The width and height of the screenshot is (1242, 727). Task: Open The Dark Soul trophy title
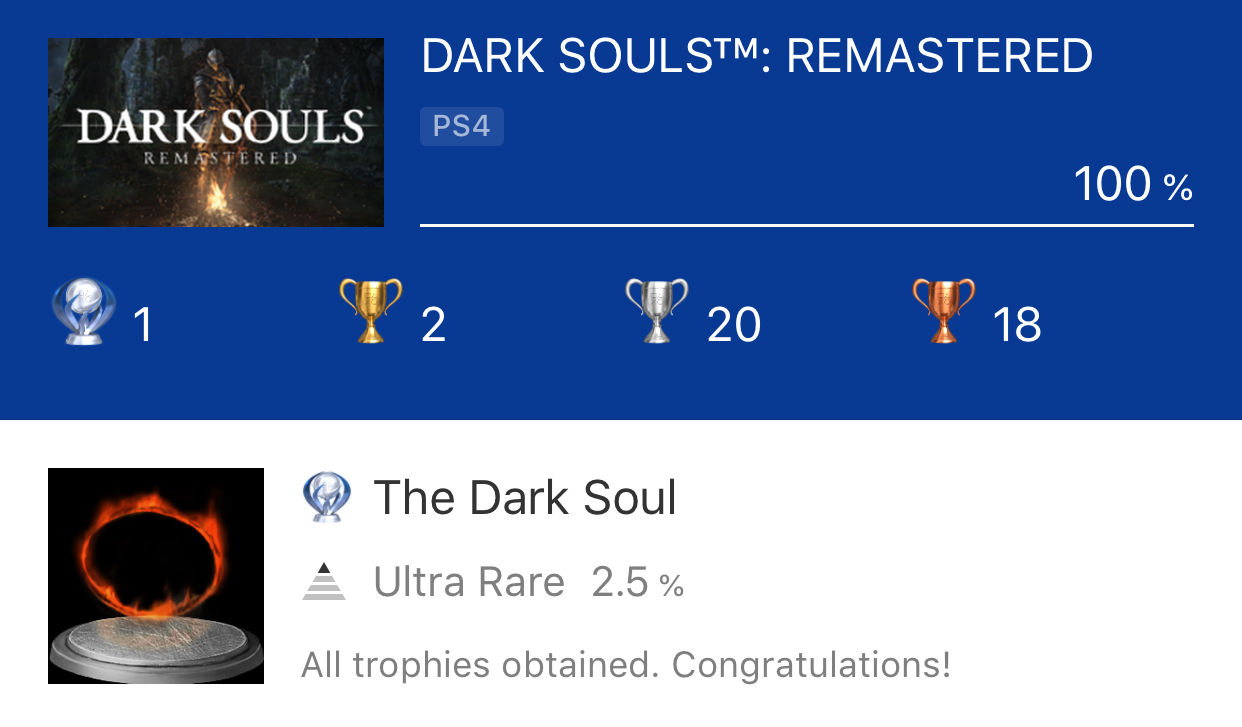click(525, 498)
